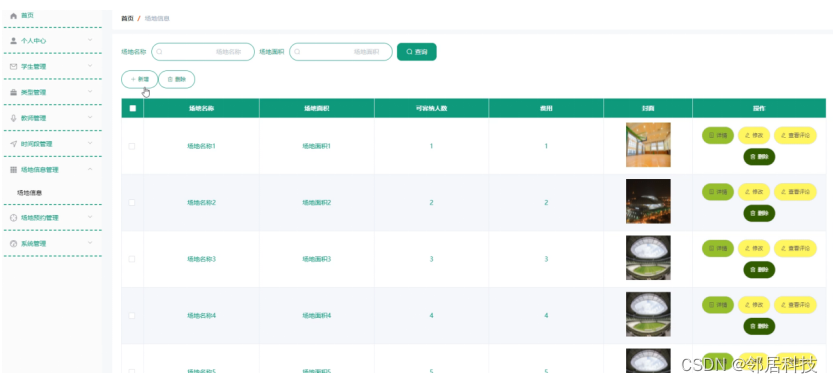Open 详情 details for row 场地名称4
Screen dimensions: 833x383
pos(718,305)
